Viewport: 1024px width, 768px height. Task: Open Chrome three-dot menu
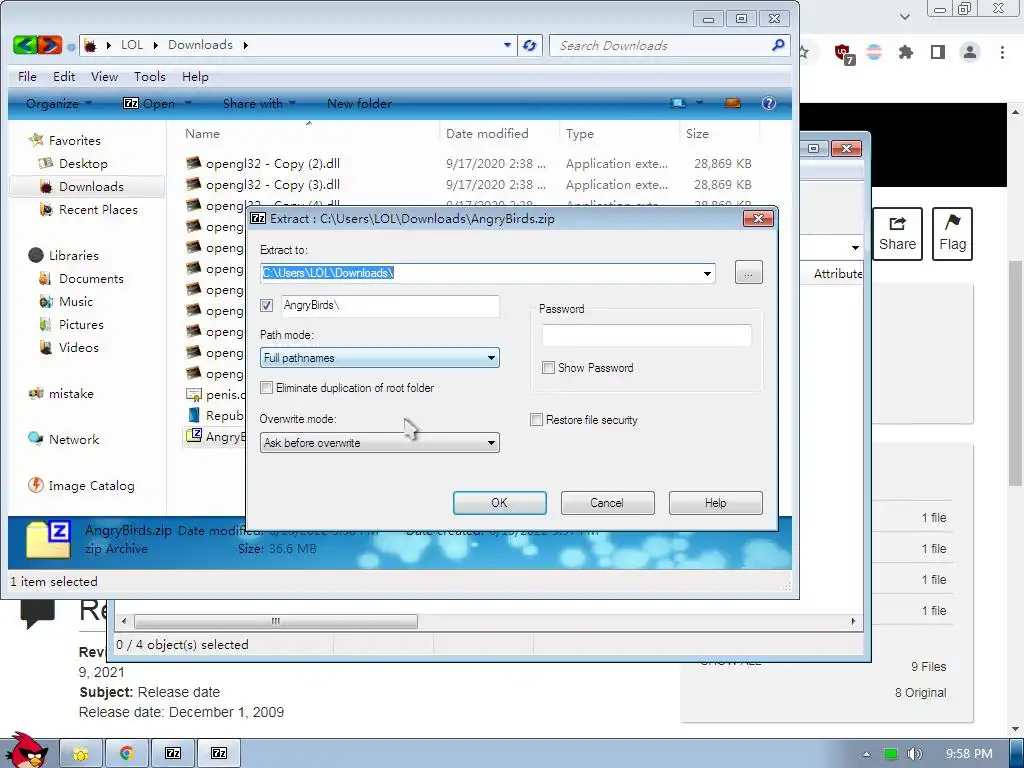[x=1002, y=52]
